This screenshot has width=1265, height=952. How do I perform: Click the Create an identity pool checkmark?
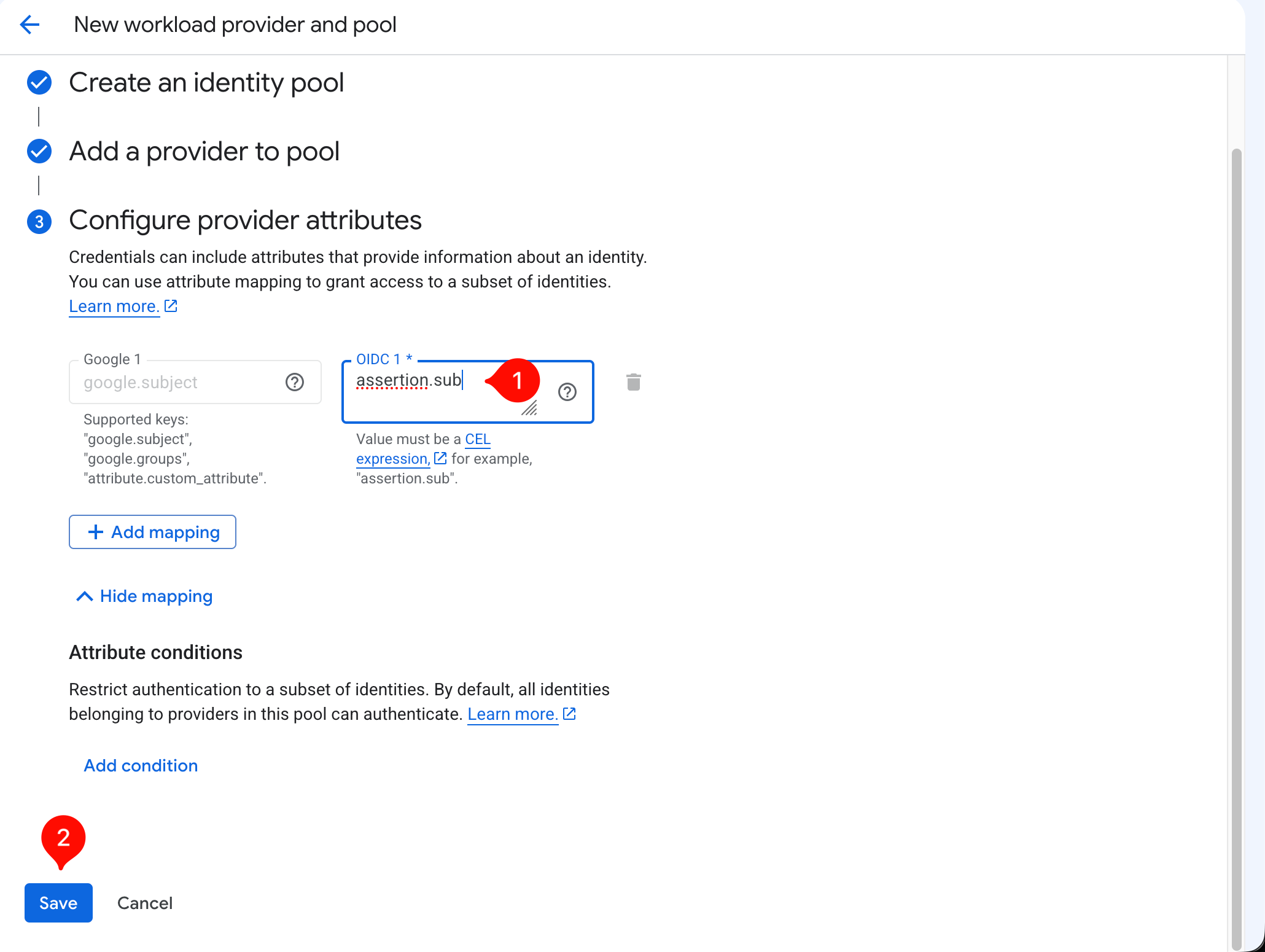[39, 82]
